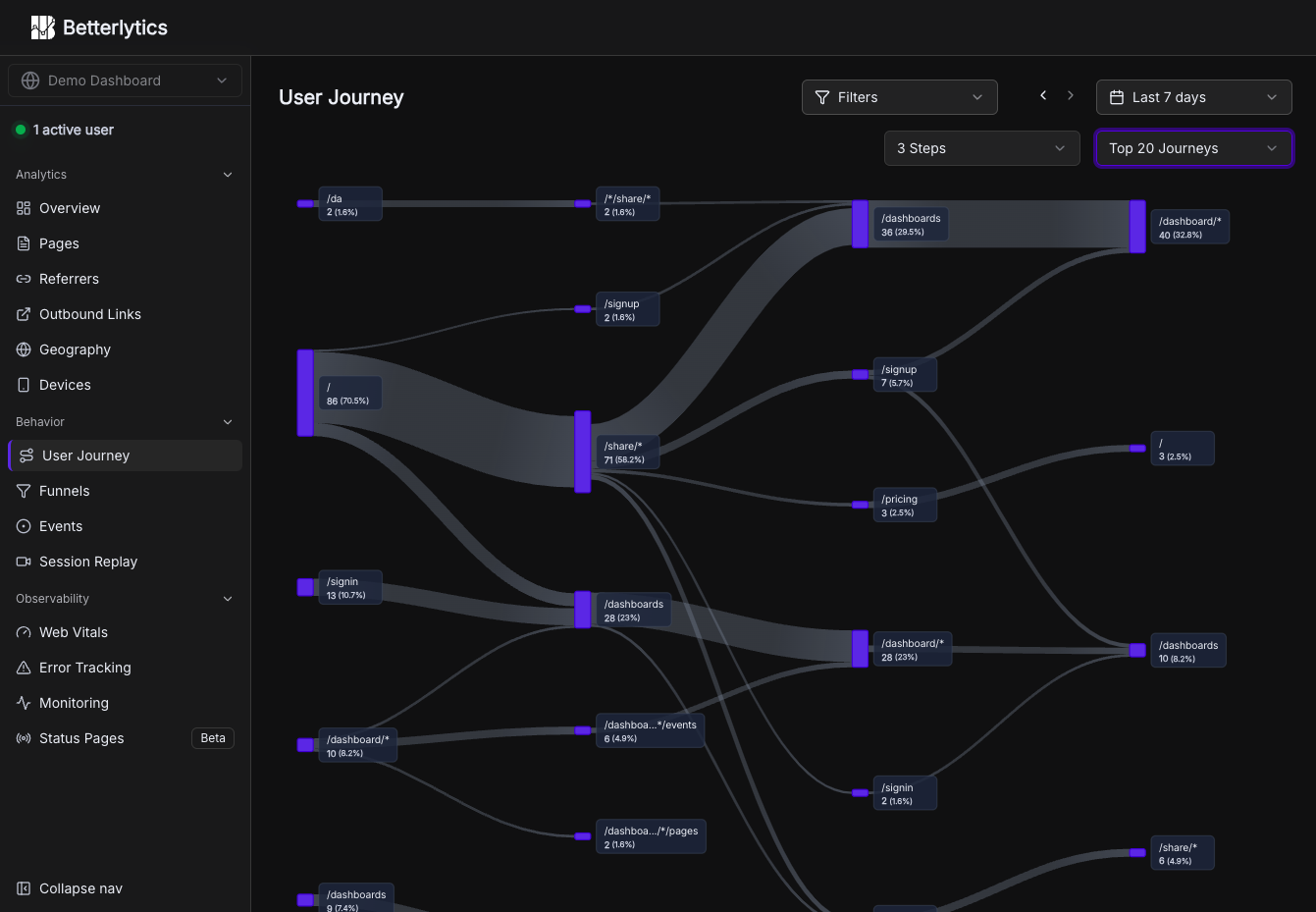Click the purple bar of the "/share/* 71" node
The image size is (1316, 912).
coord(583,452)
